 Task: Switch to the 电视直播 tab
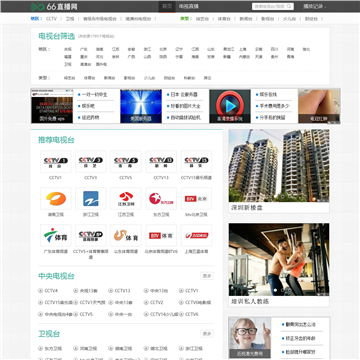[189, 6]
